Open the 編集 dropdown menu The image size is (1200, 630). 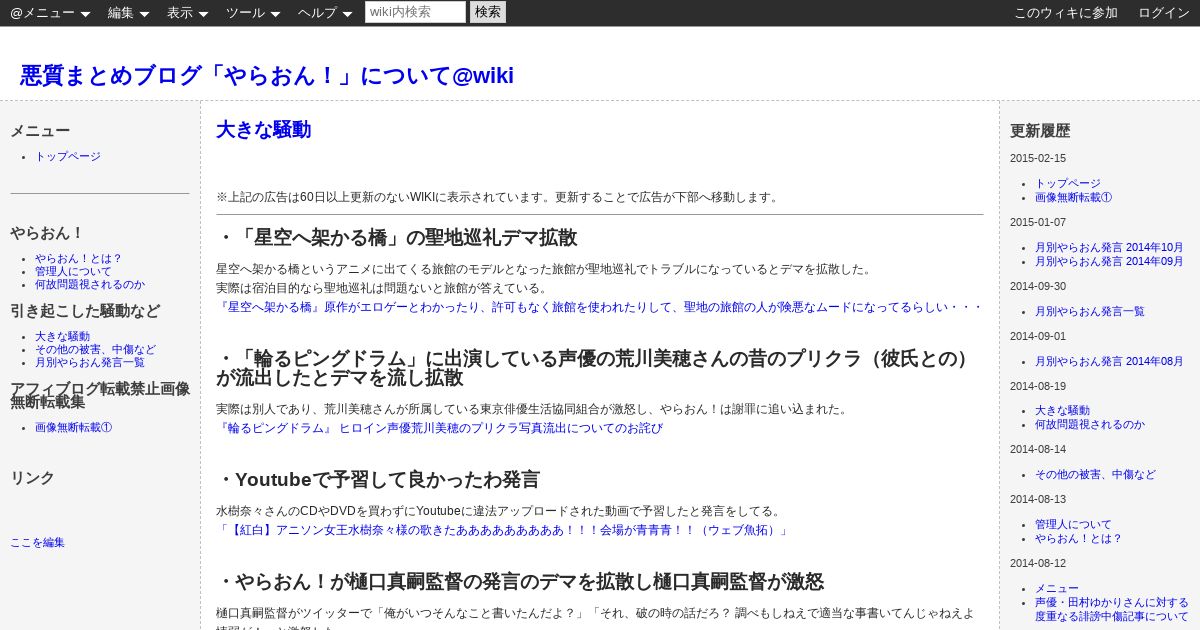(x=129, y=13)
